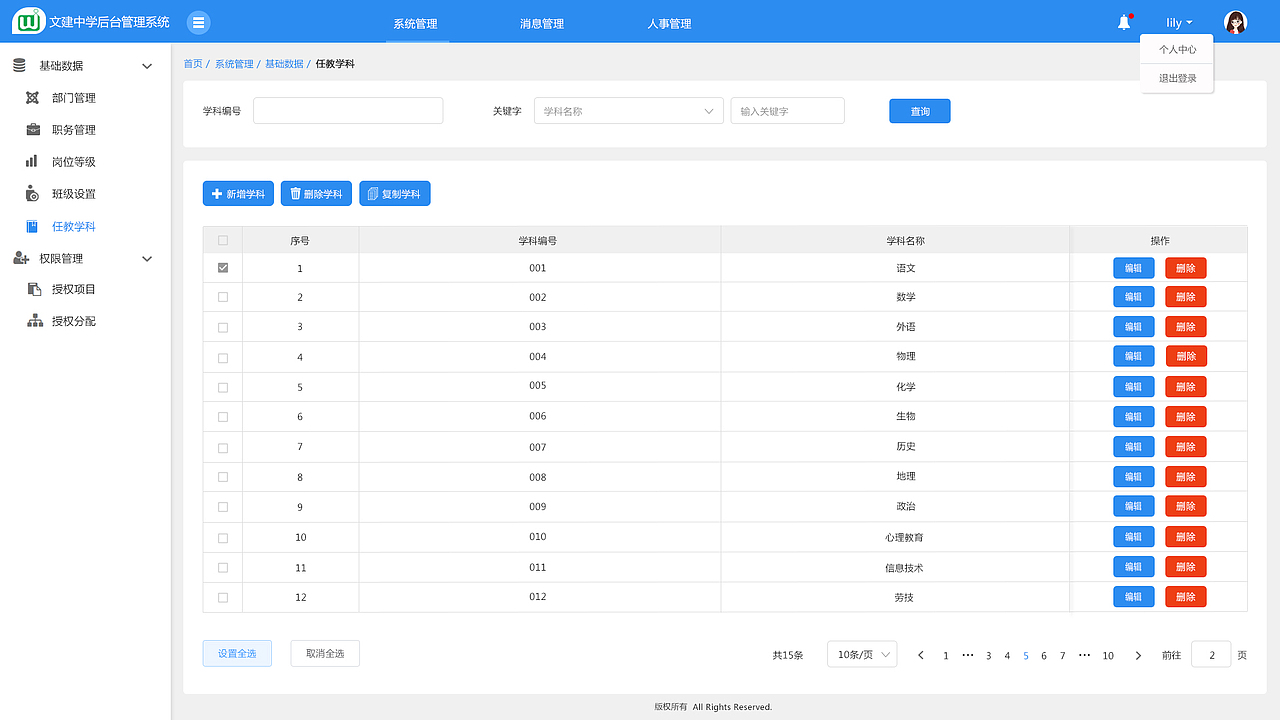Image resolution: width=1280 pixels, height=720 pixels.
Task: Click the user avatar in the top-right
Action: pos(1235,21)
